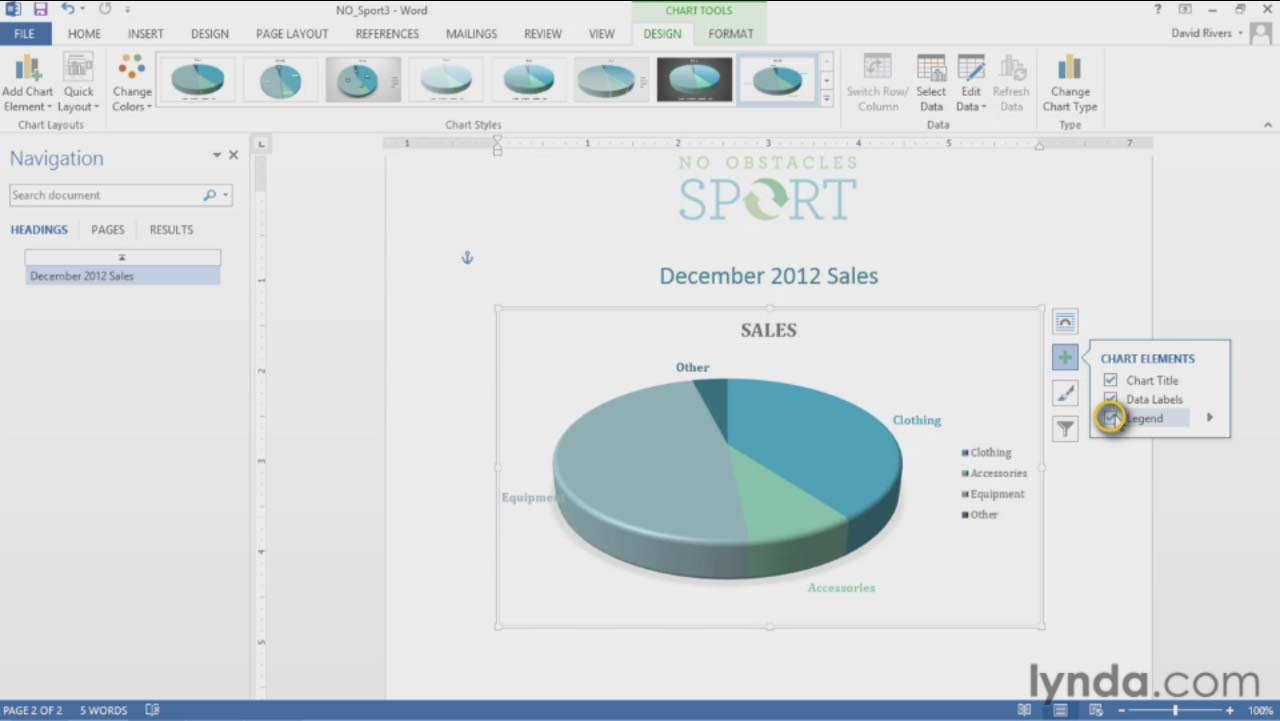The image size is (1280, 721).
Task: Click Change Chart Type button
Action: [1070, 84]
